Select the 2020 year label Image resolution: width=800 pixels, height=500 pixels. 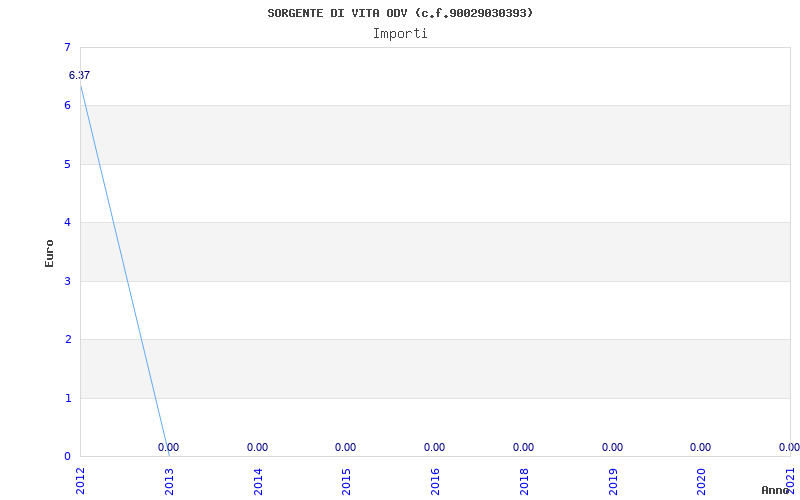pos(701,482)
